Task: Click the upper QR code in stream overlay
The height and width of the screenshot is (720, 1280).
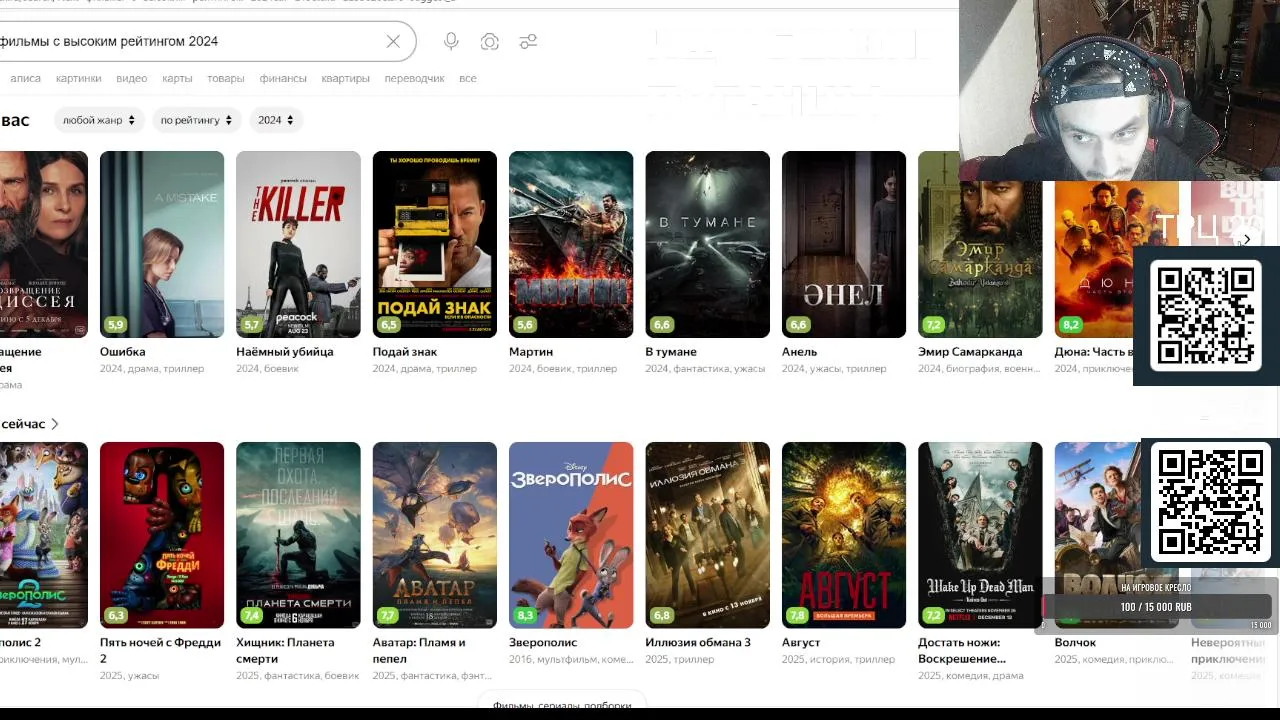Action: pyautogui.click(x=1206, y=316)
